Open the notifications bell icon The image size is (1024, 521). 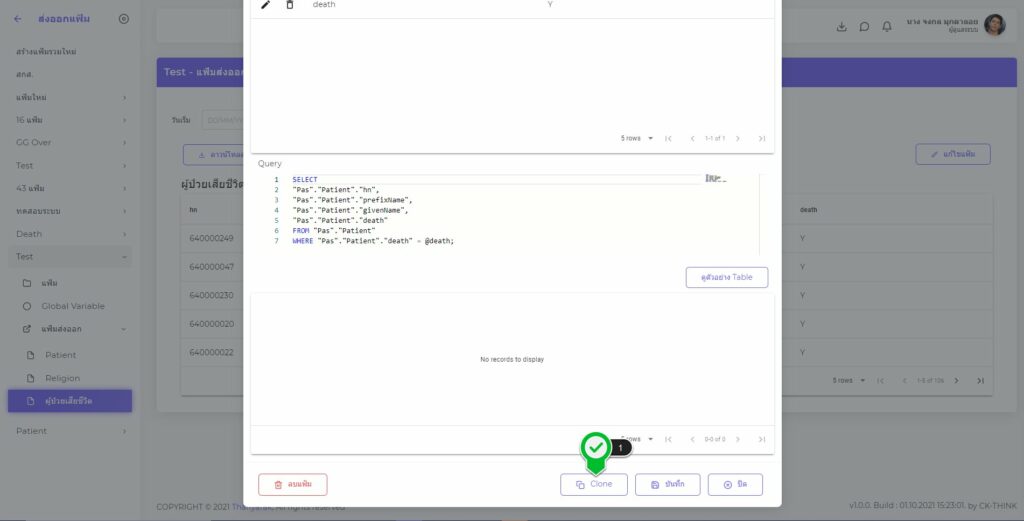click(x=886, y=27)
